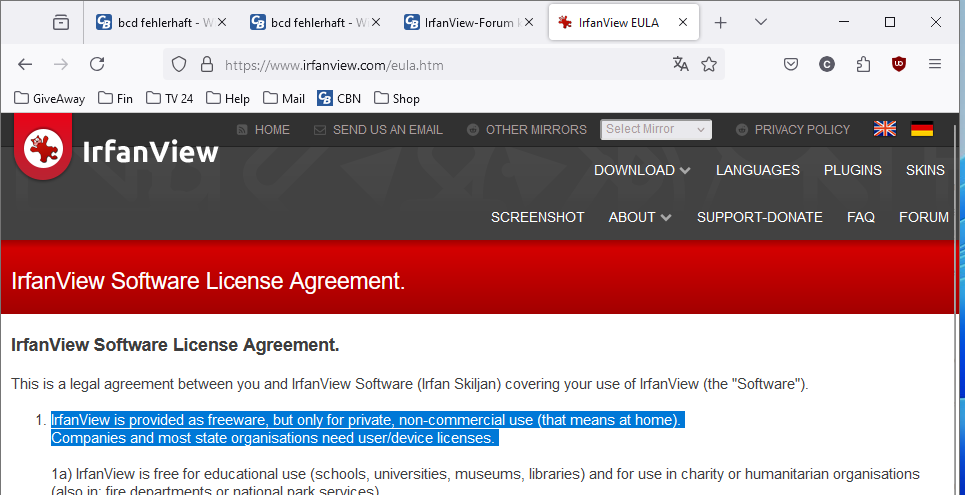
Task: Switch to the IrfanView-Forum tab
Action: tap(469, 23)
